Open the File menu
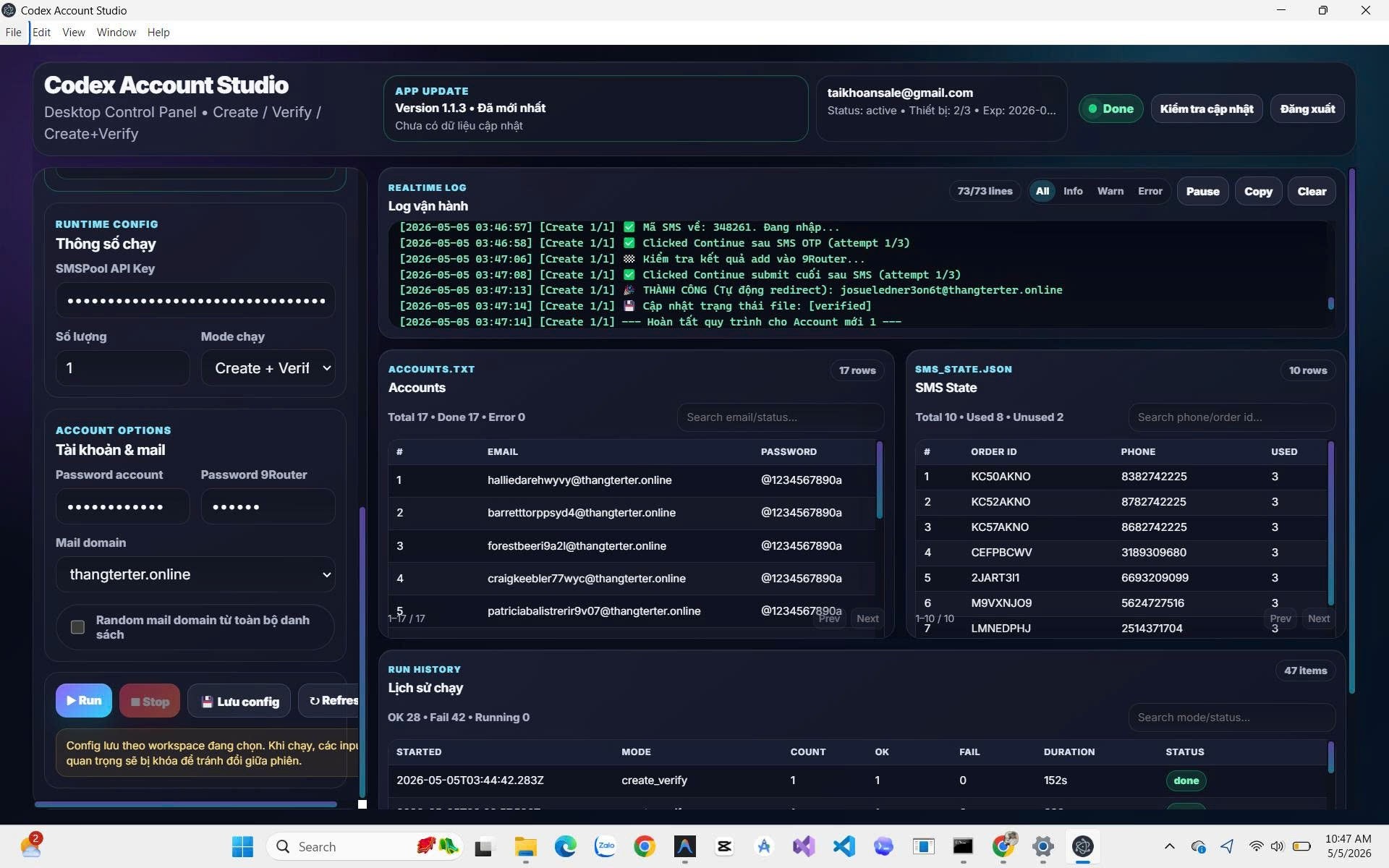 point(13,33)
